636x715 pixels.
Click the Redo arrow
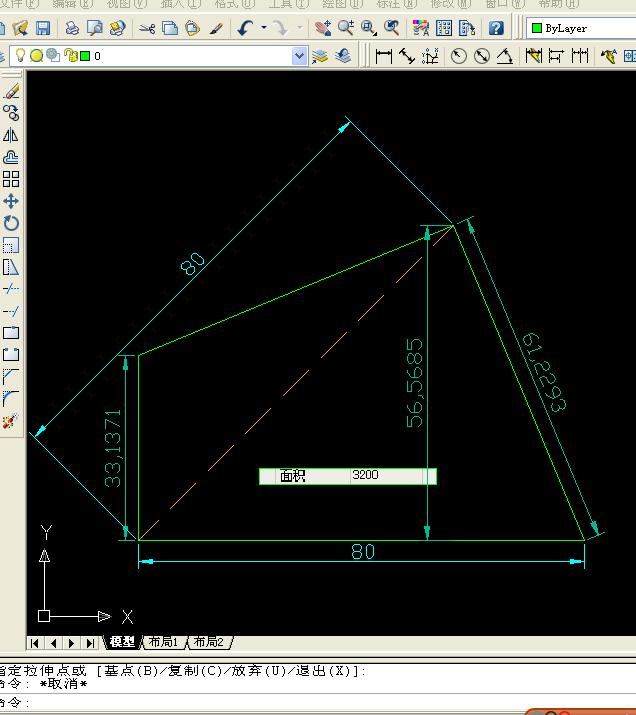coord(280,28)
